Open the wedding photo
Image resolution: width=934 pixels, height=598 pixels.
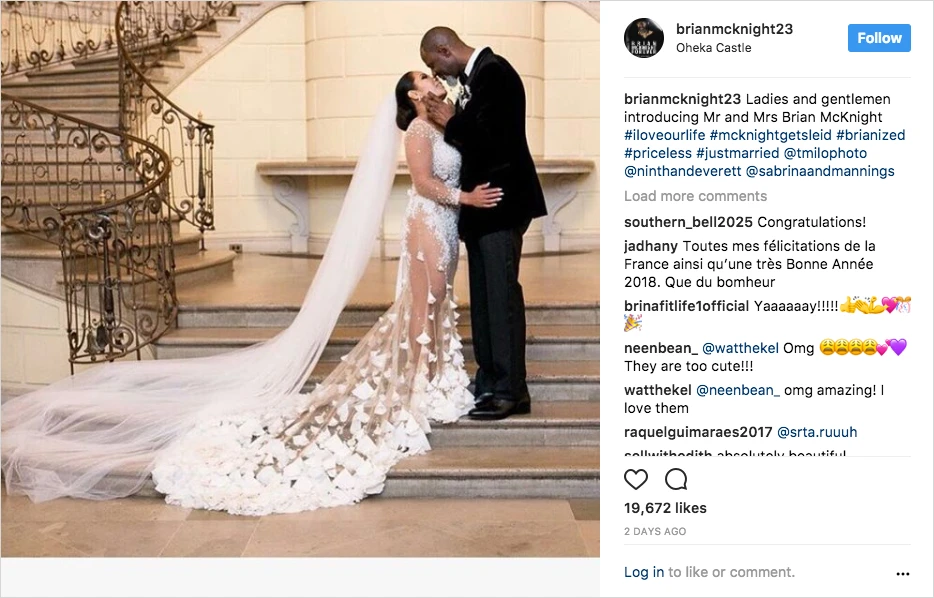[300, 279]
